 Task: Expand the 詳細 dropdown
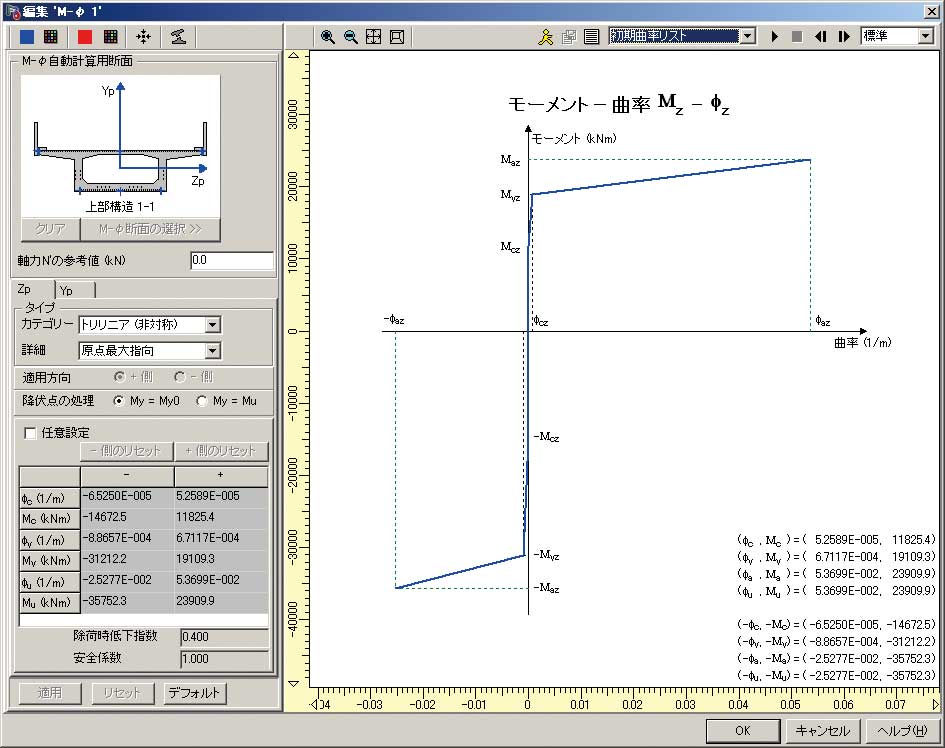click(x=212, y=351)
